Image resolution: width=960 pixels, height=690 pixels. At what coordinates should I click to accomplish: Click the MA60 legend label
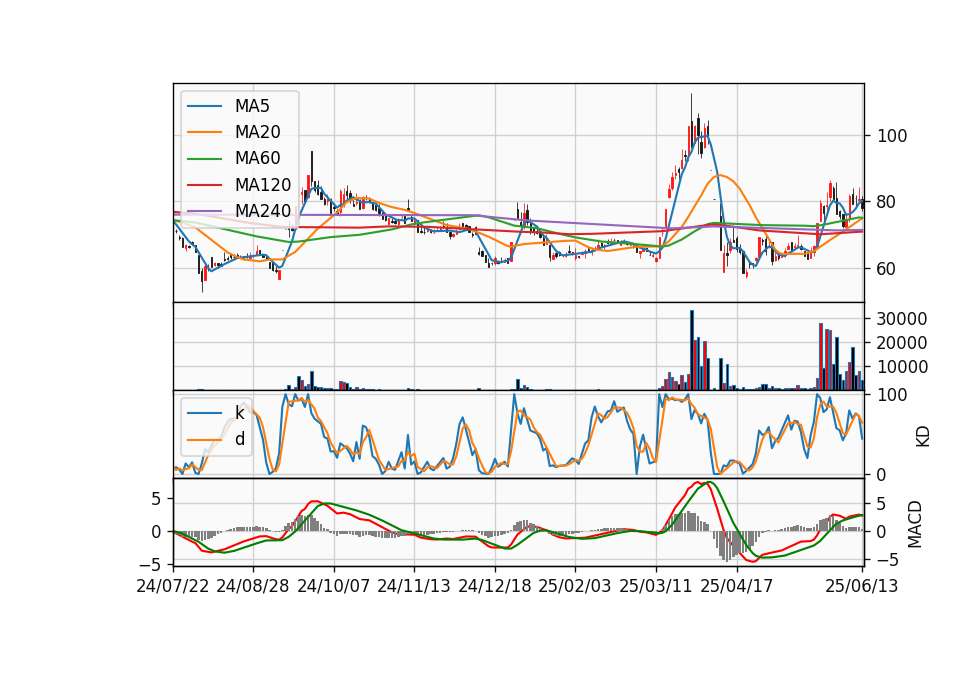coord(258,159)
